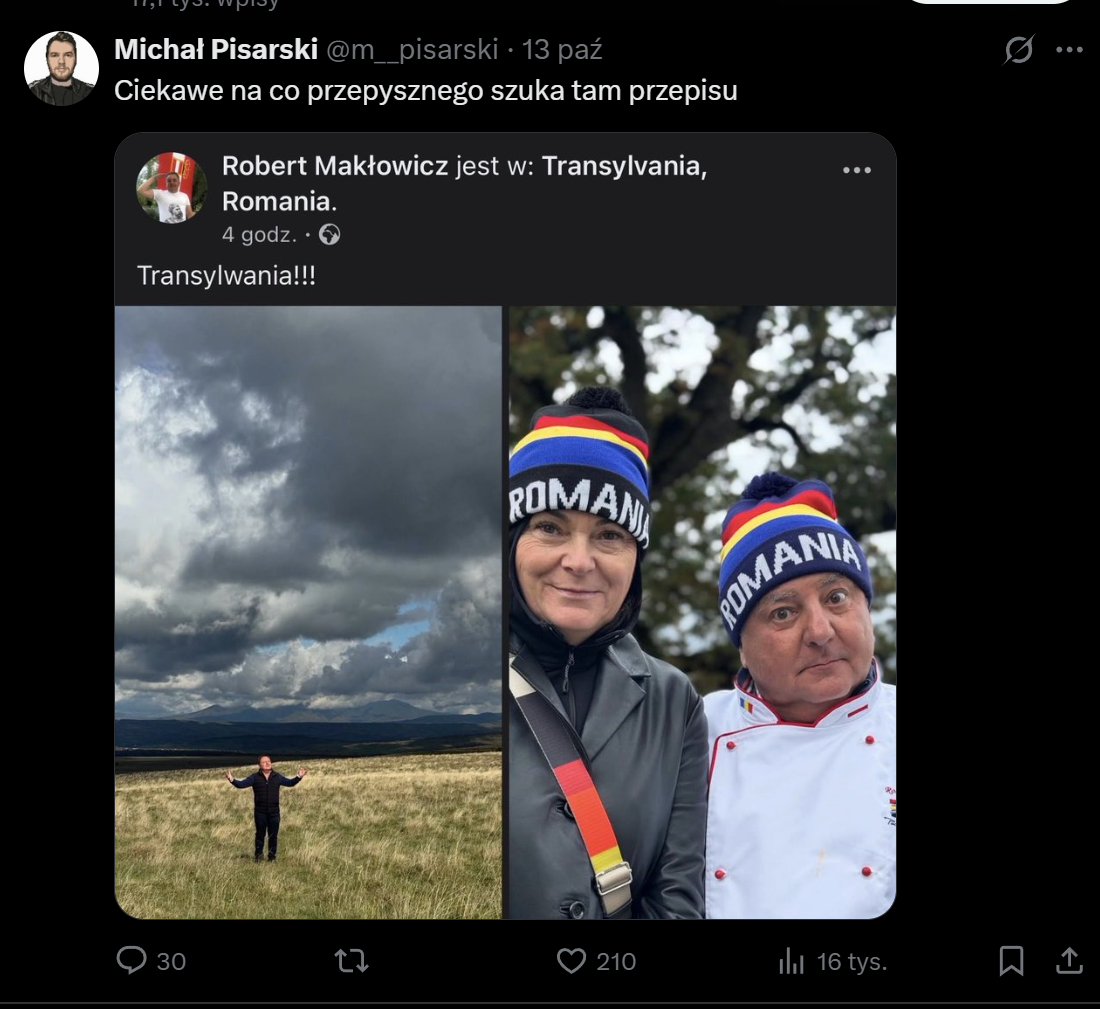Open the cloudy field landscape photo
Image resolution: width=1100 pixels, height=1009 pixels.
[308, 612]
